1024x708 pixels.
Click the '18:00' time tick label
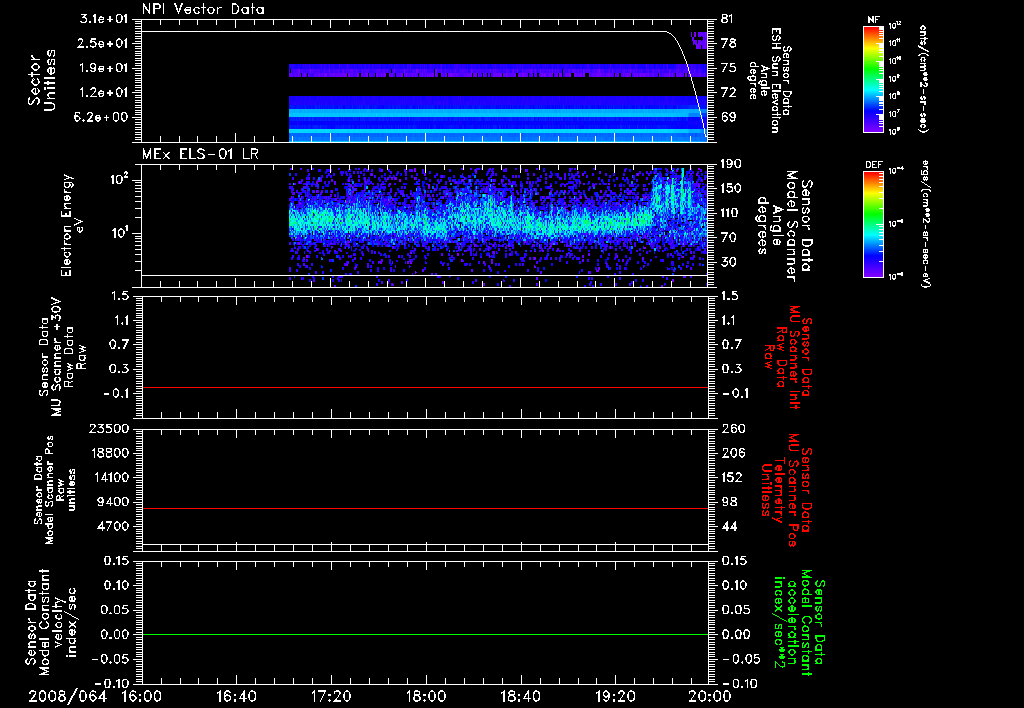pyautogui.click(x=426, y=696)
